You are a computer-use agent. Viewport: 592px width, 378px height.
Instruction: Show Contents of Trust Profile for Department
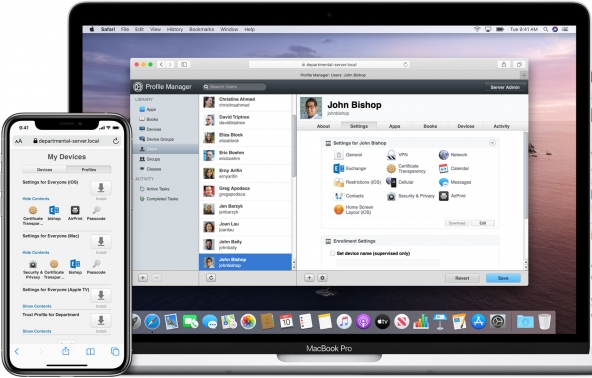[37, 331]
